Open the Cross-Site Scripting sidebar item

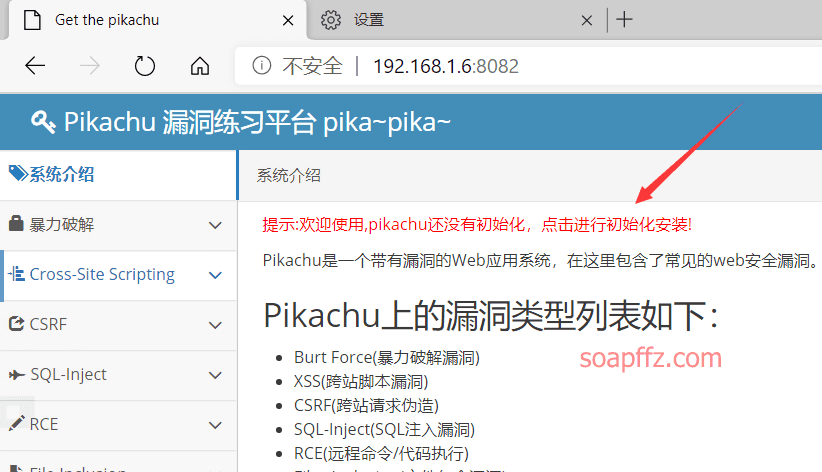coord(118,275)
